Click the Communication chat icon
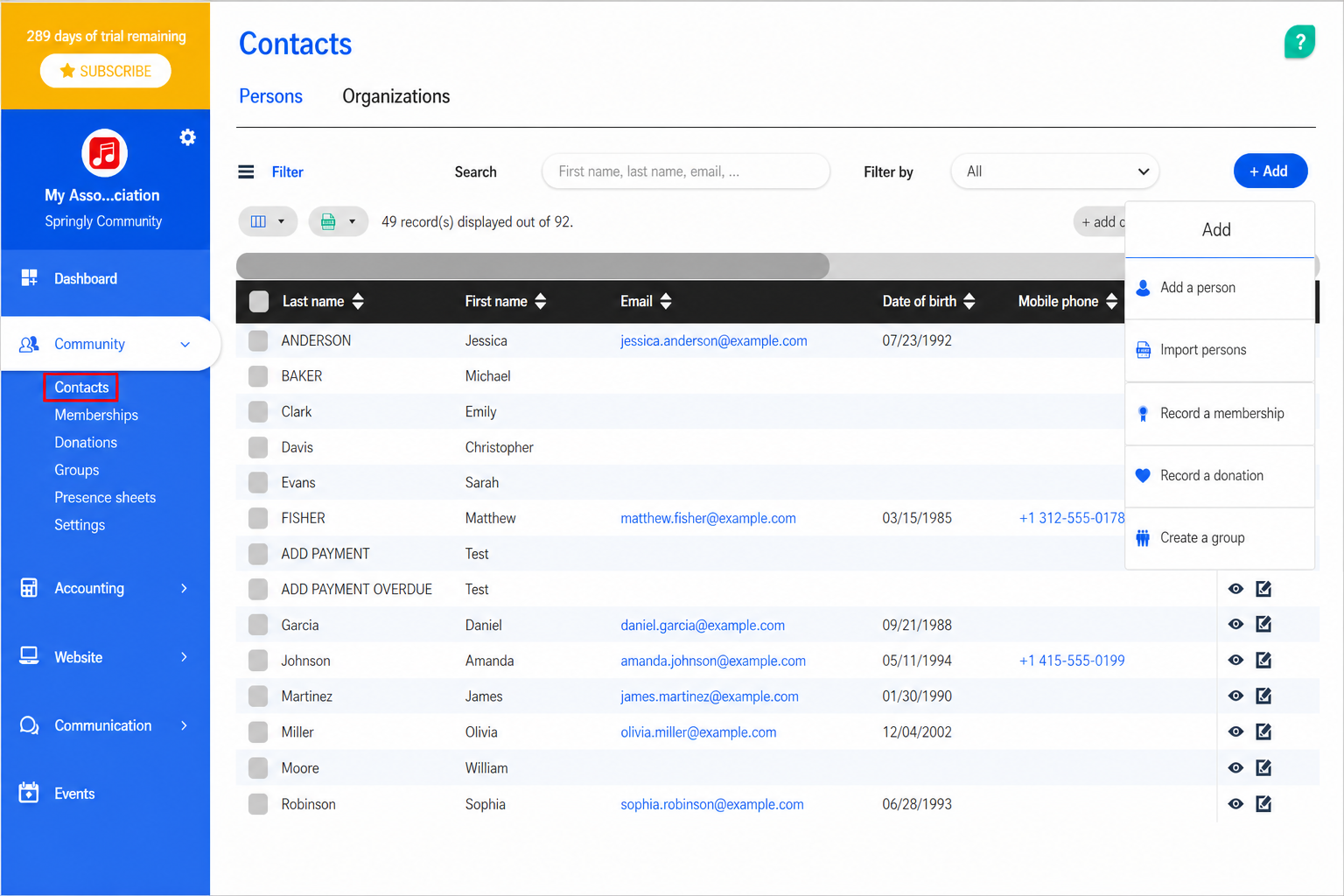The width and height of the screenshot is (1344, 896). (29, 725)
